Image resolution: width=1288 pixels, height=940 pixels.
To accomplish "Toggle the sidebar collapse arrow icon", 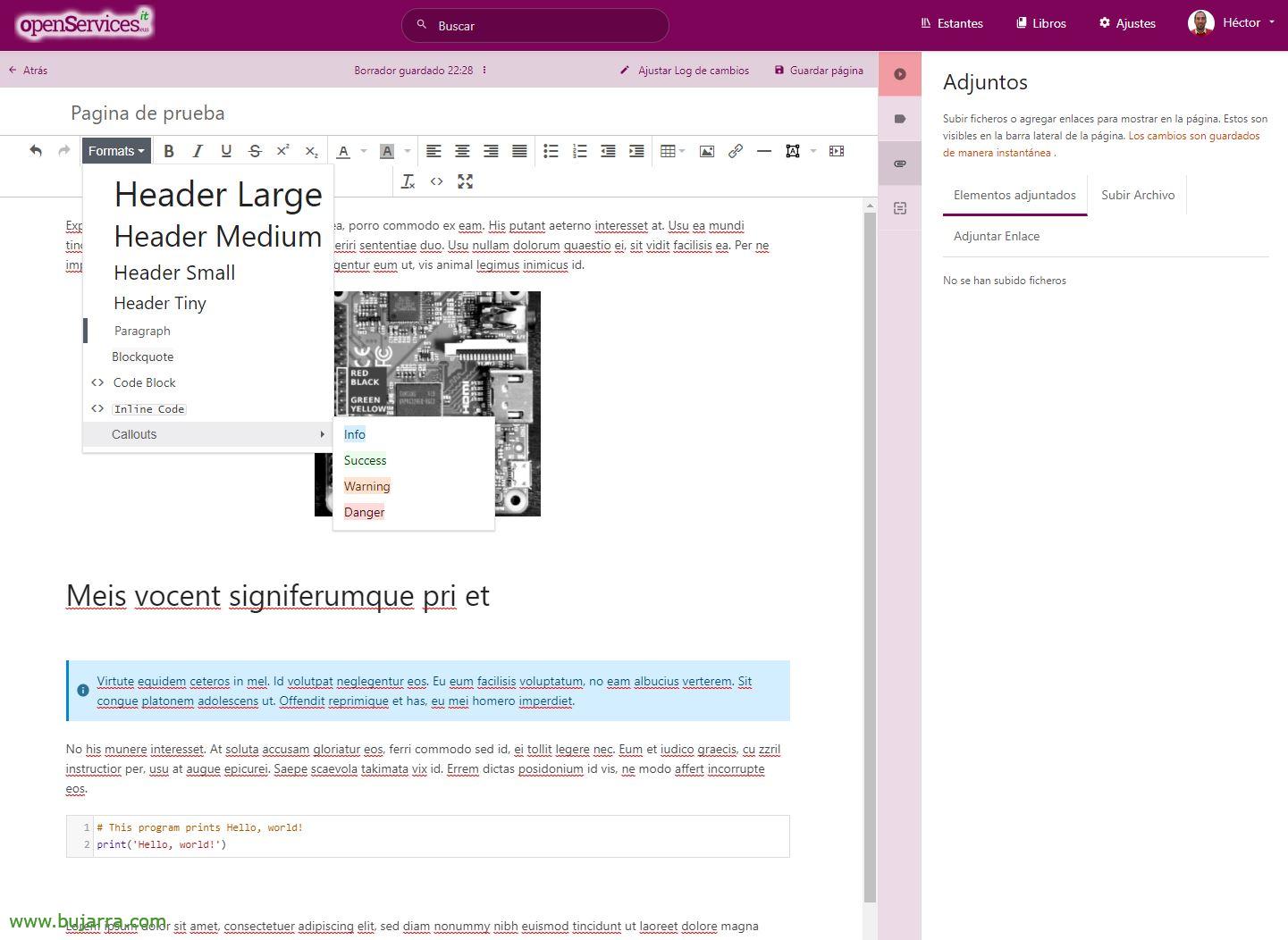I will tap(900, 74).
